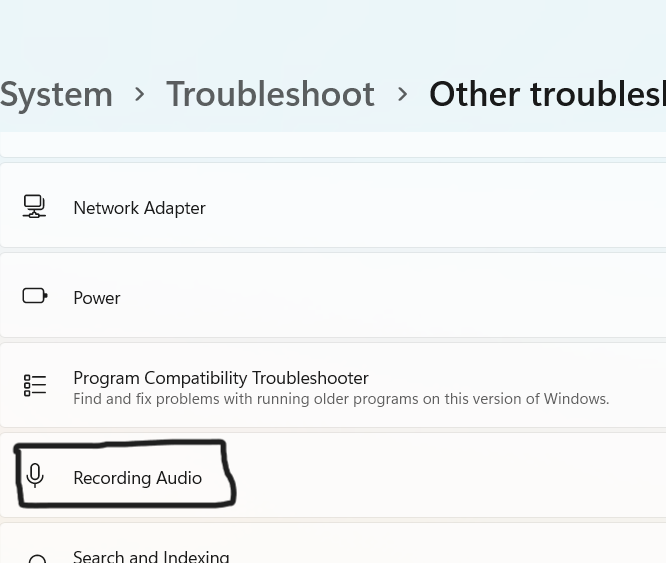Image resolution: width=666 pixels, height=563 pixels.
Task: Click the Network Adapter icon
Action: (35, 207)
